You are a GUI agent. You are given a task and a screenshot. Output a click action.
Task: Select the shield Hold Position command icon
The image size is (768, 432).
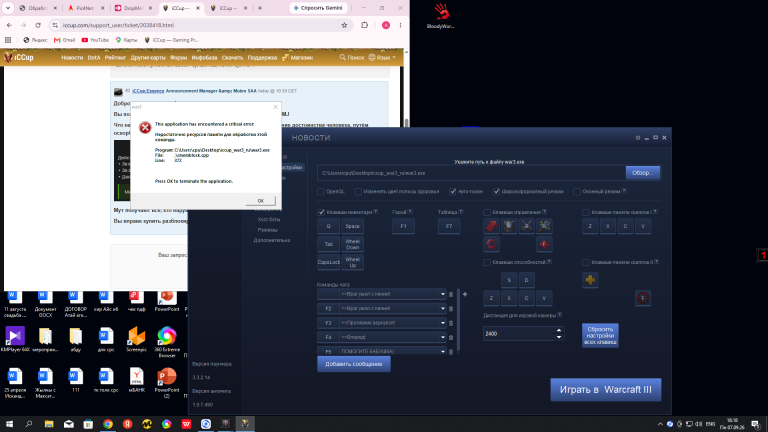[x=509, y=226]
